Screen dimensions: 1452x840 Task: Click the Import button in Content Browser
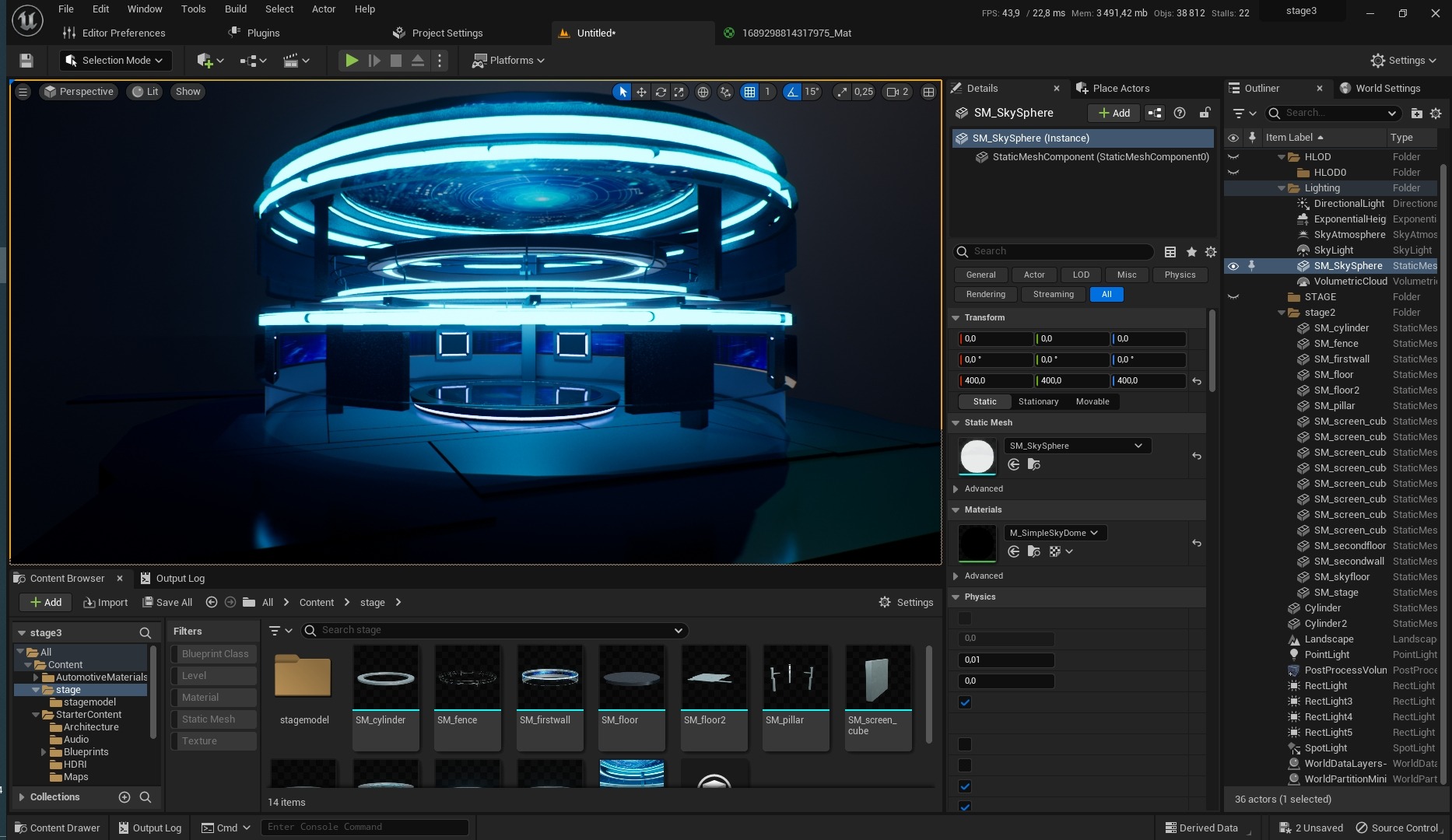106,603
